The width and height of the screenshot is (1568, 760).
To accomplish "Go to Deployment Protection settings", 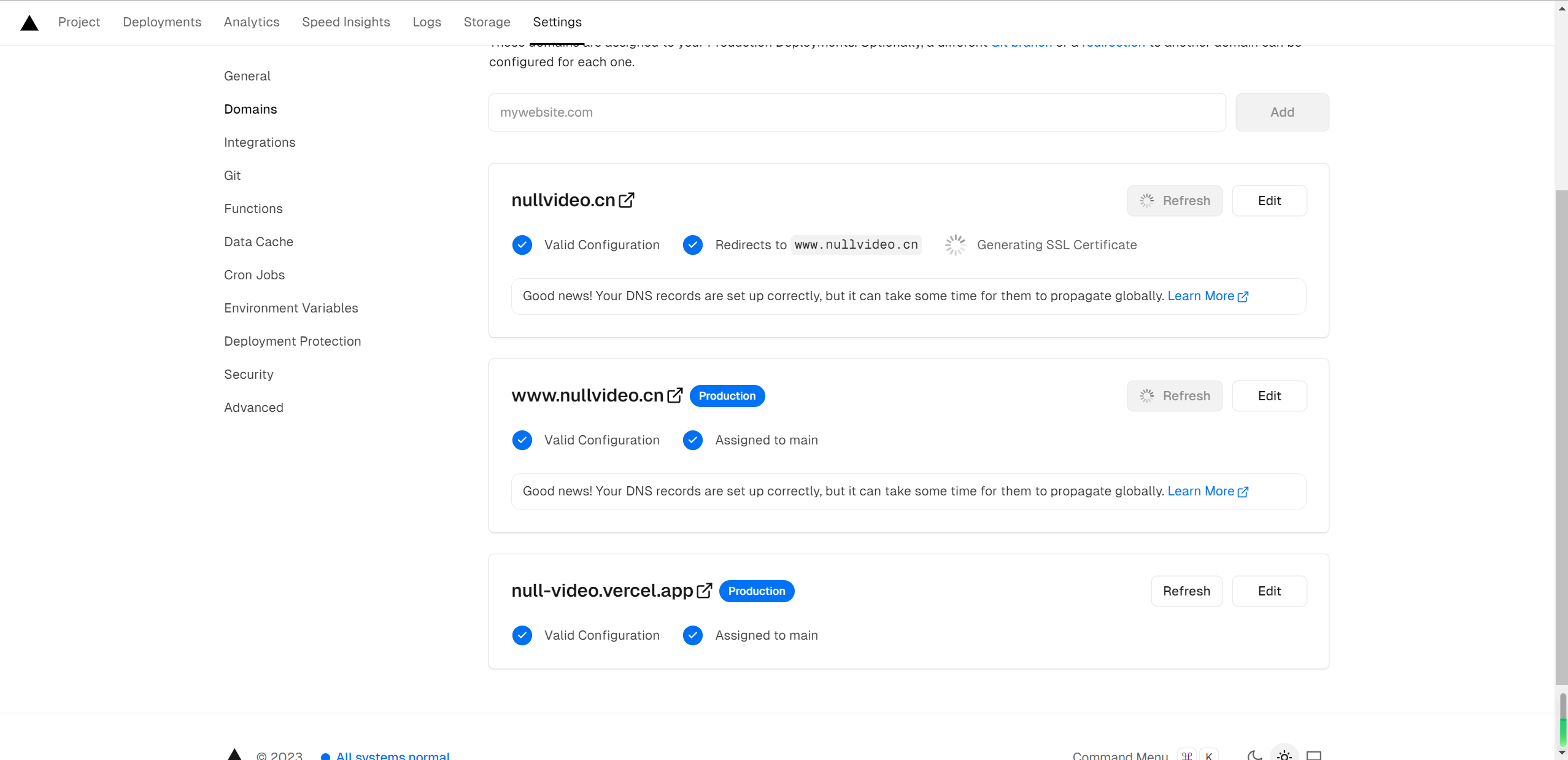I will (292, 341).
